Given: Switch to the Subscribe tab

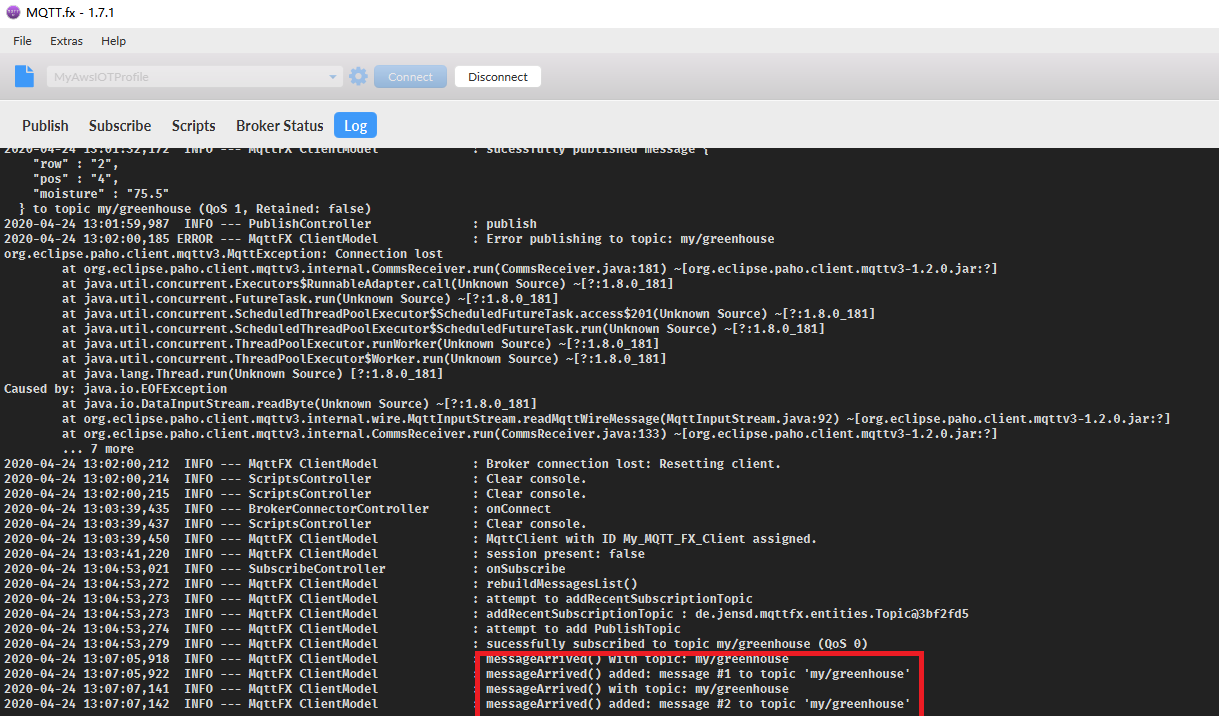Looking at the screenshot, I should pos(119,126).
